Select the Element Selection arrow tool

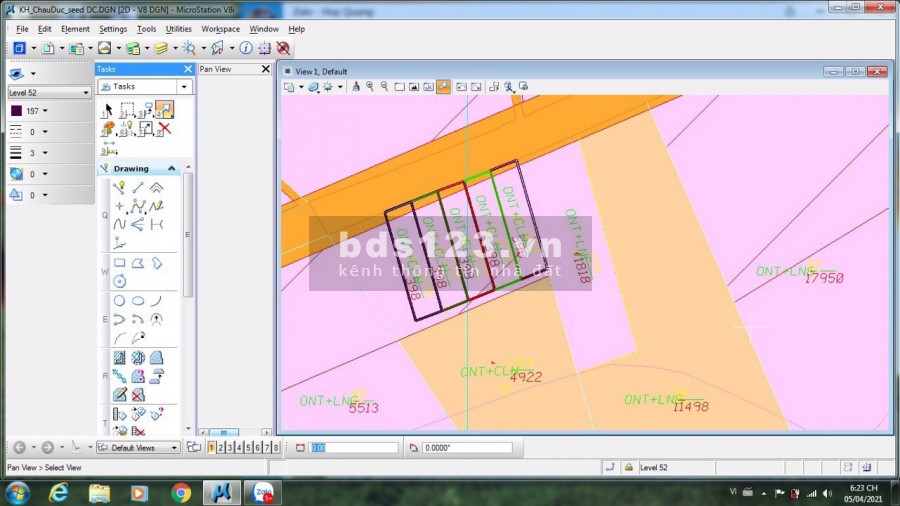click(x=108, y=110)
